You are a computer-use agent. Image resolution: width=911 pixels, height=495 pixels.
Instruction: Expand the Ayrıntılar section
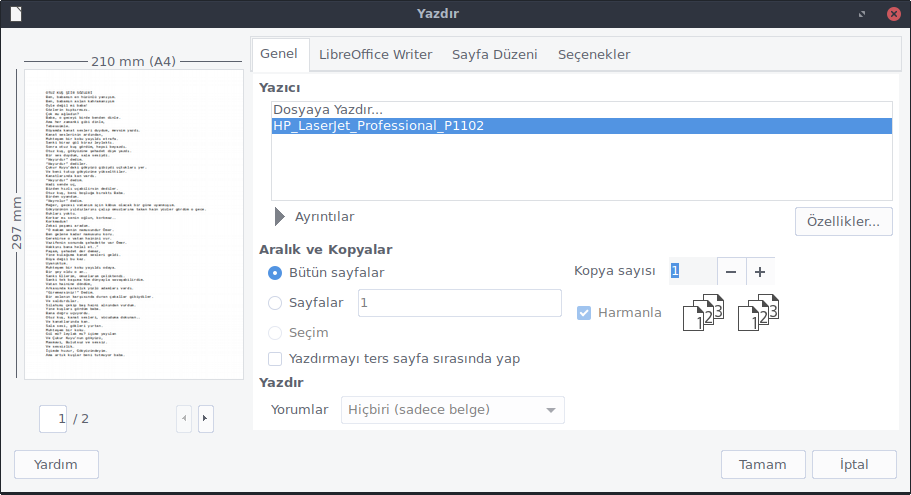(281, 216)
